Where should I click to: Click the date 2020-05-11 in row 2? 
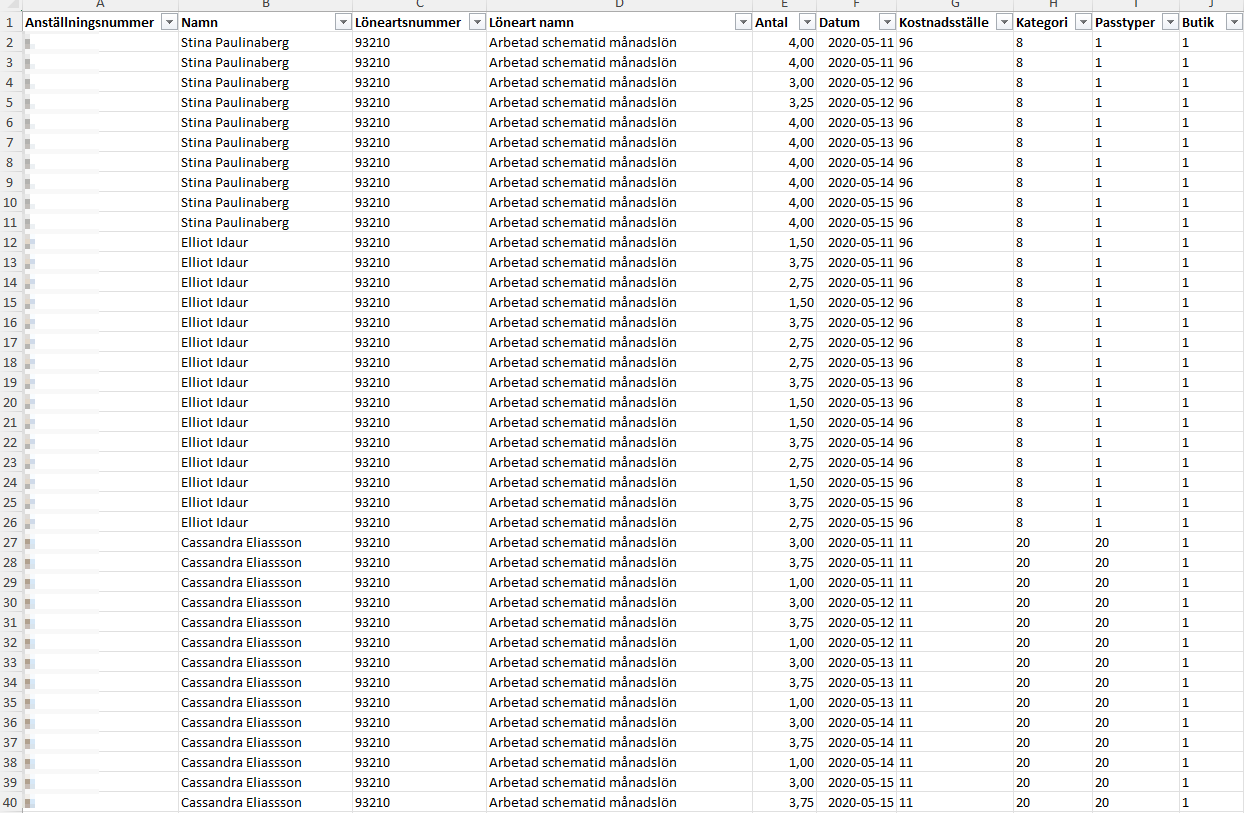pyautogui.click(x=857, y=42)
